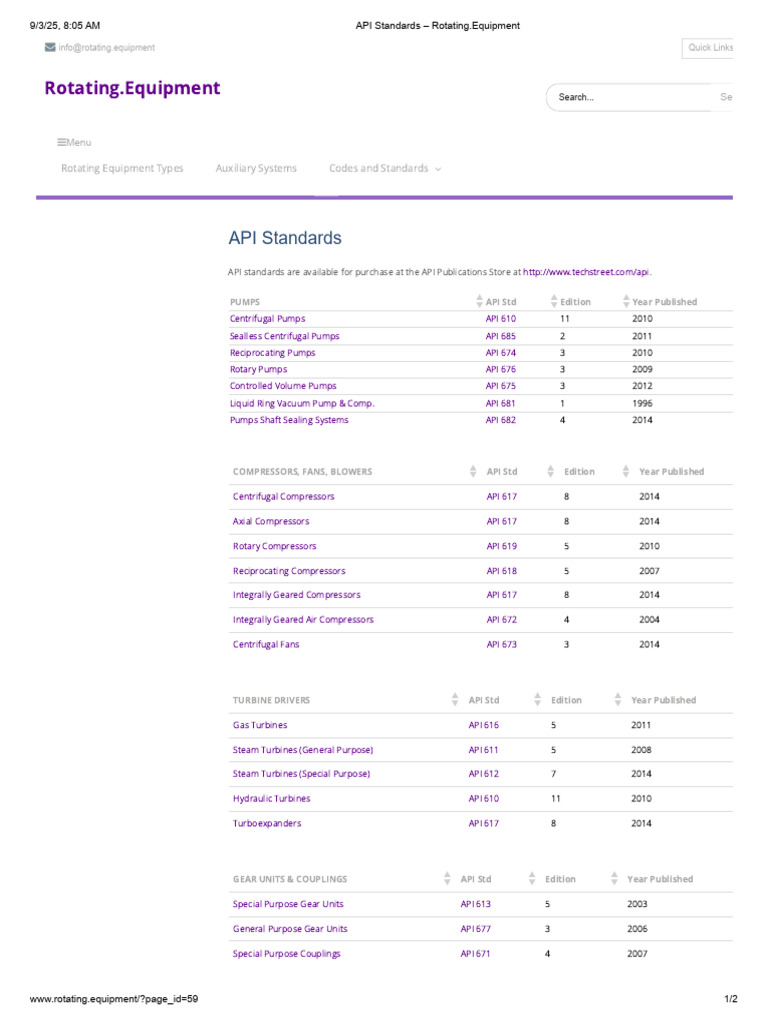Open Special Purpose Couplings link
The width and height of the screenshot is (768, 1024).
pos(287,953)
